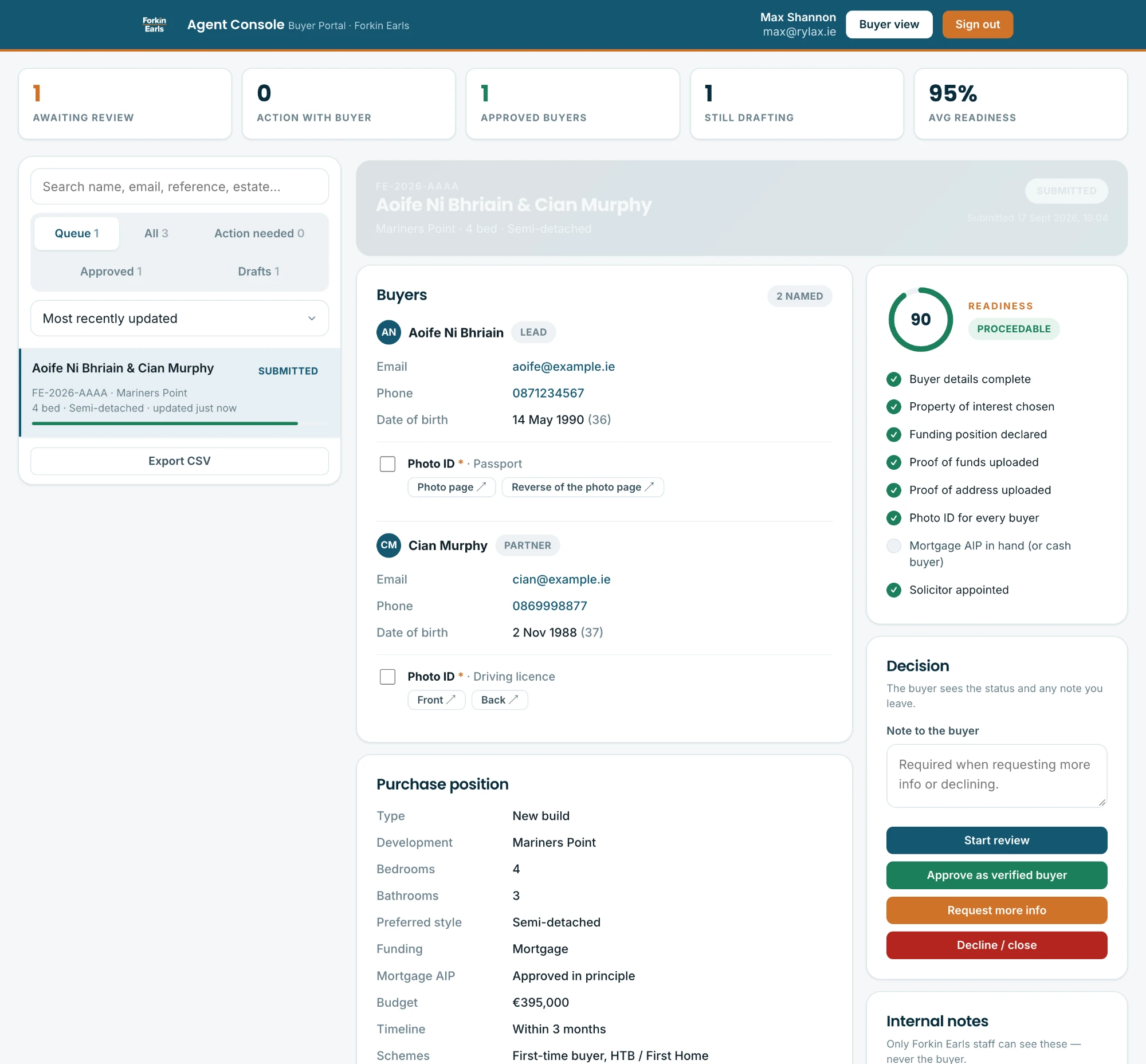Focus the search name, email, reference field

[x=180, y=187]
